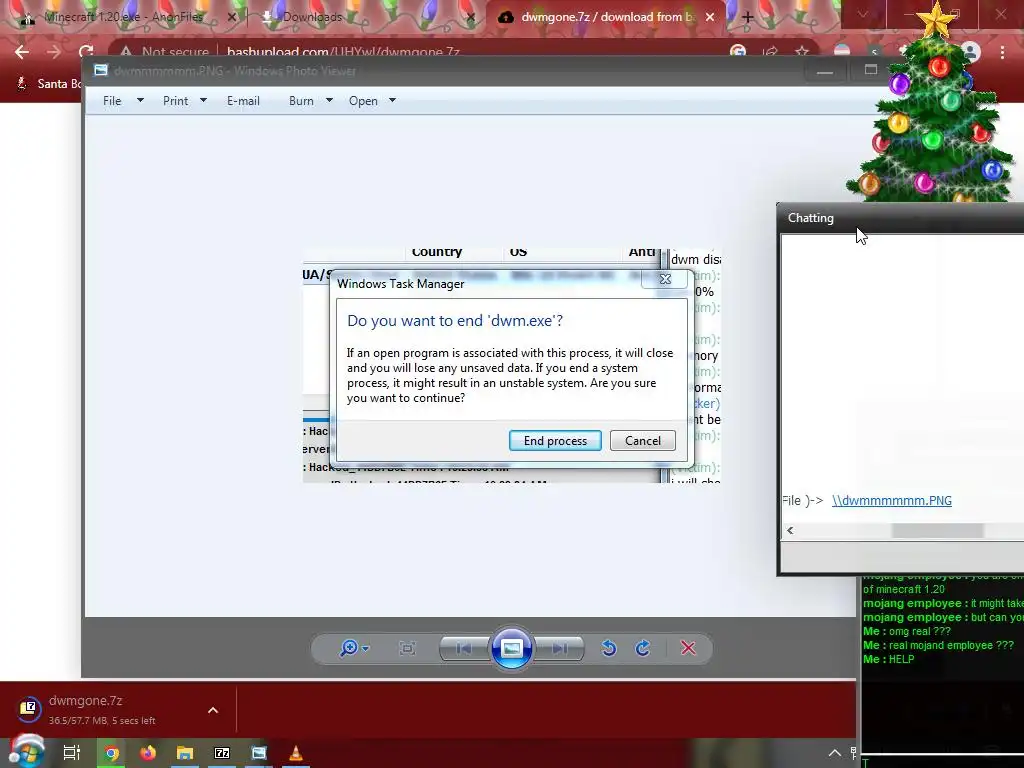This screenshot has width=1024, height=768.
Task: Open the Chrome profile avatar
Action: (x=972, y=52)
